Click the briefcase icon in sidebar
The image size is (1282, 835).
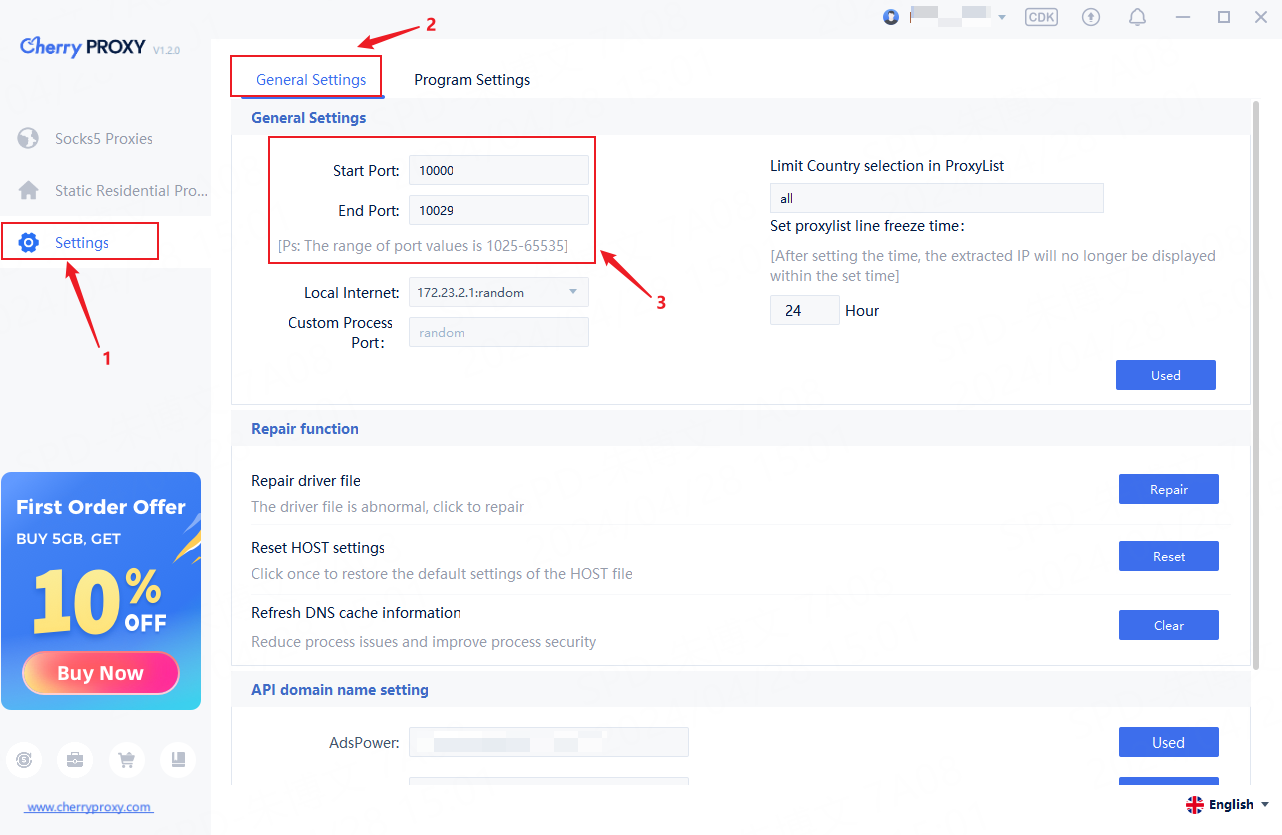click(x=75, y=760)
